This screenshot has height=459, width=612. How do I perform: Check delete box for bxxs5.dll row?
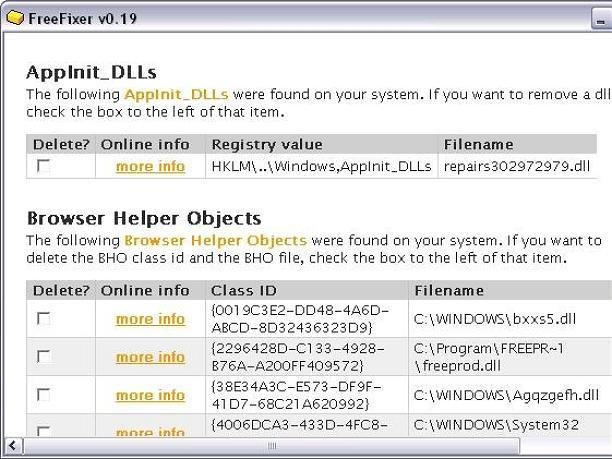43,318
